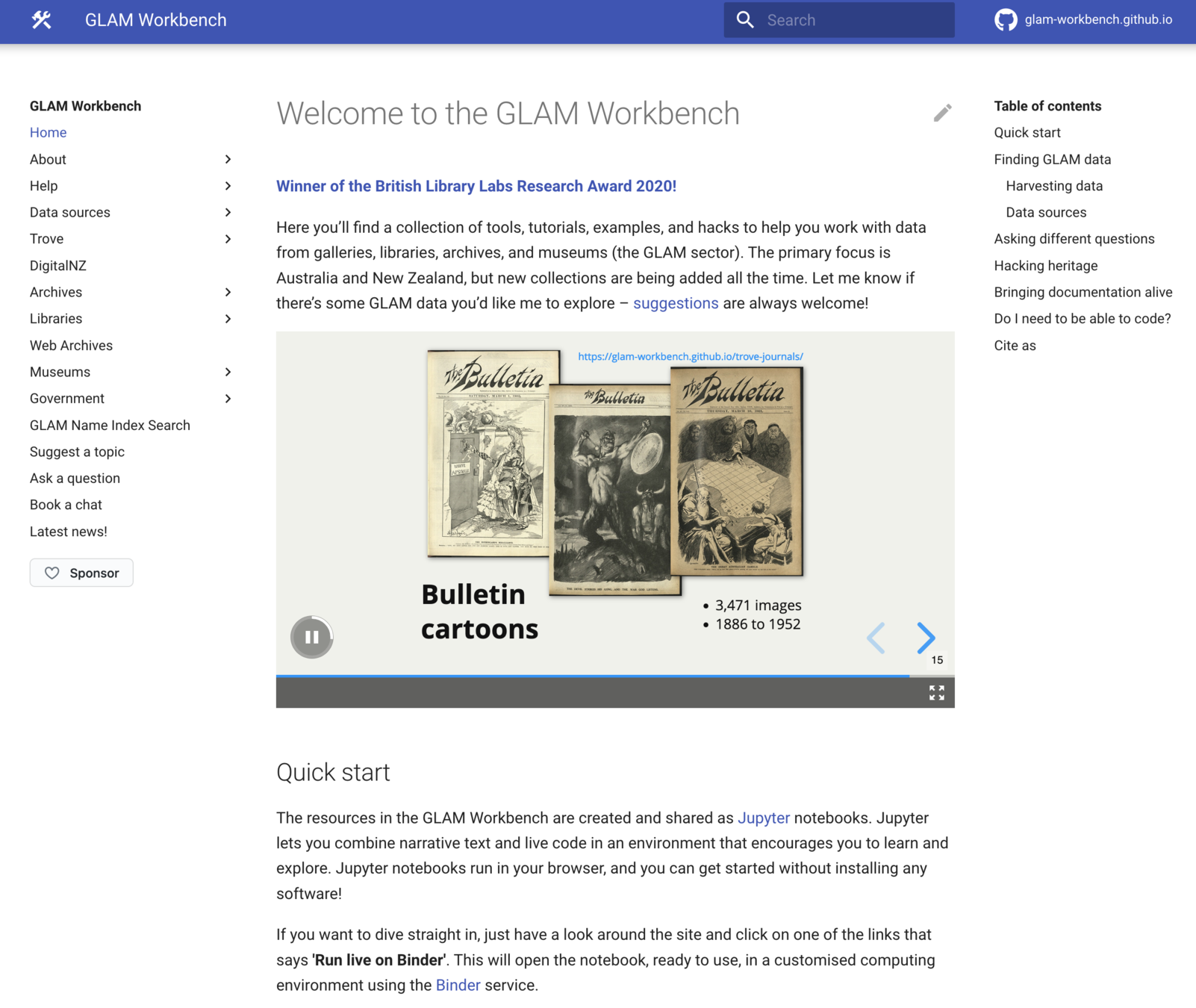Jump to Asking different questions section
Image resolution: width=1196 pixels, height=1008 pixels.
1074,239
